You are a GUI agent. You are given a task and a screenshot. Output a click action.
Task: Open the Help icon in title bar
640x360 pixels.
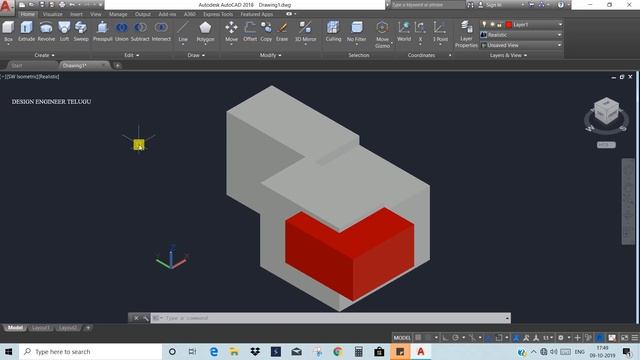click(x=561, y=5)
